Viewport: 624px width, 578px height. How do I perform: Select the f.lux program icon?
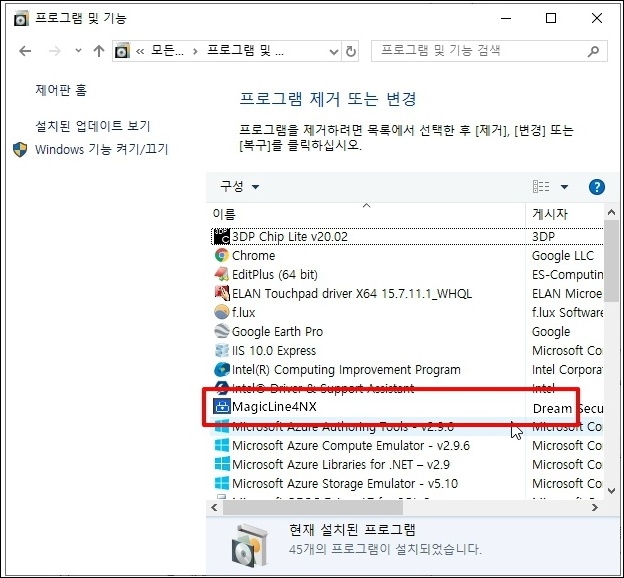click(222, 312)
